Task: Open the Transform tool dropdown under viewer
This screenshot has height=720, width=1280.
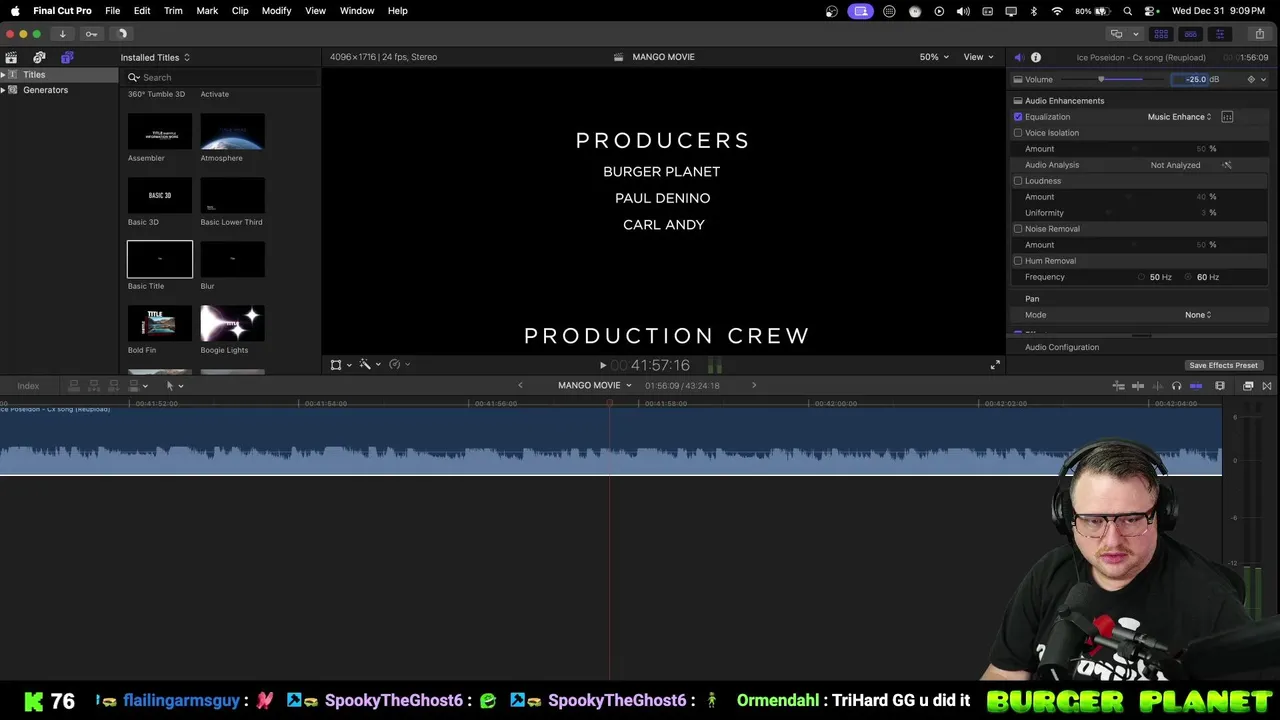Action: click(x=341, y=365)
